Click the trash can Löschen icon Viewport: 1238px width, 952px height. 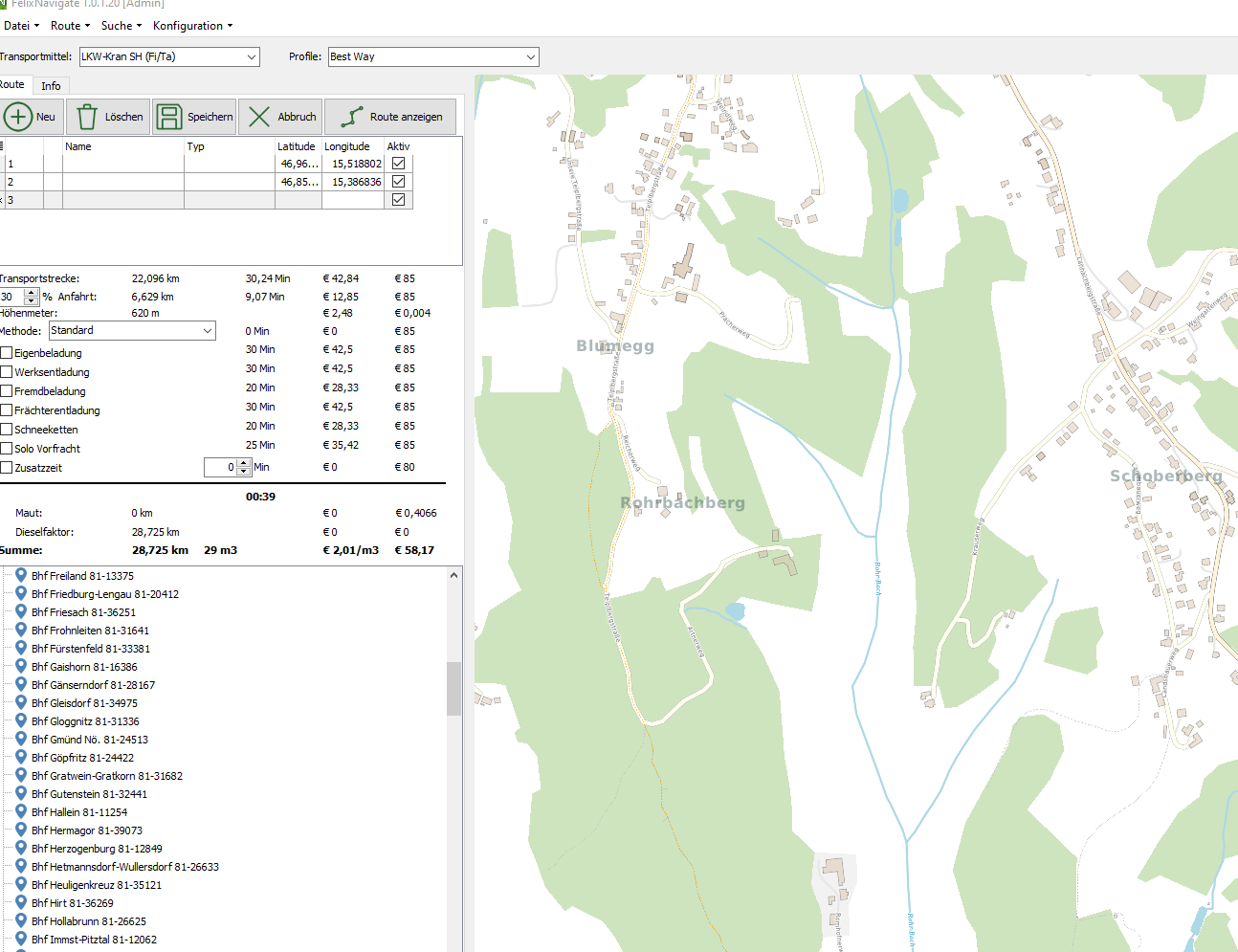87,117
